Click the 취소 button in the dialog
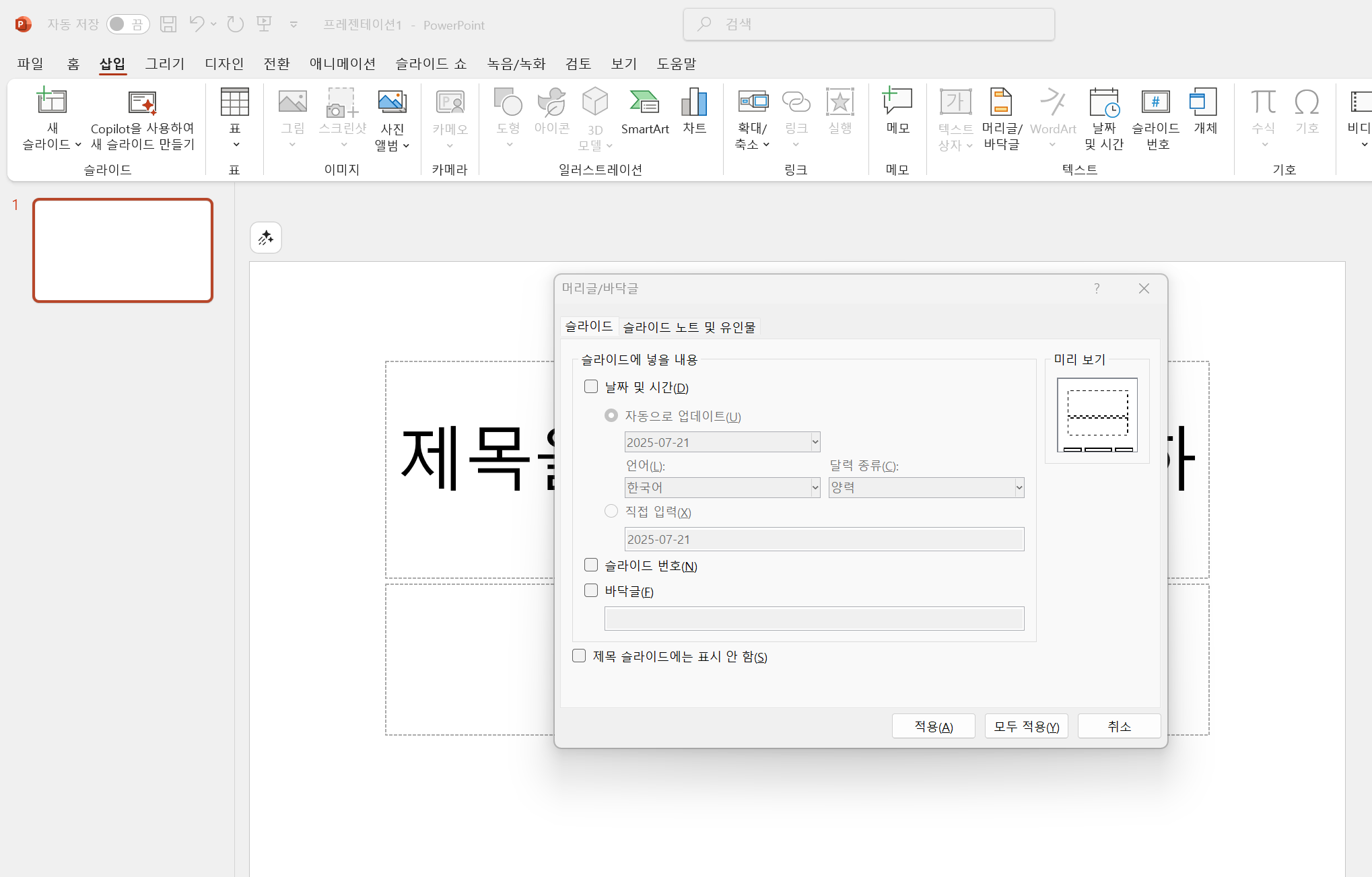 pos(1119,726)
